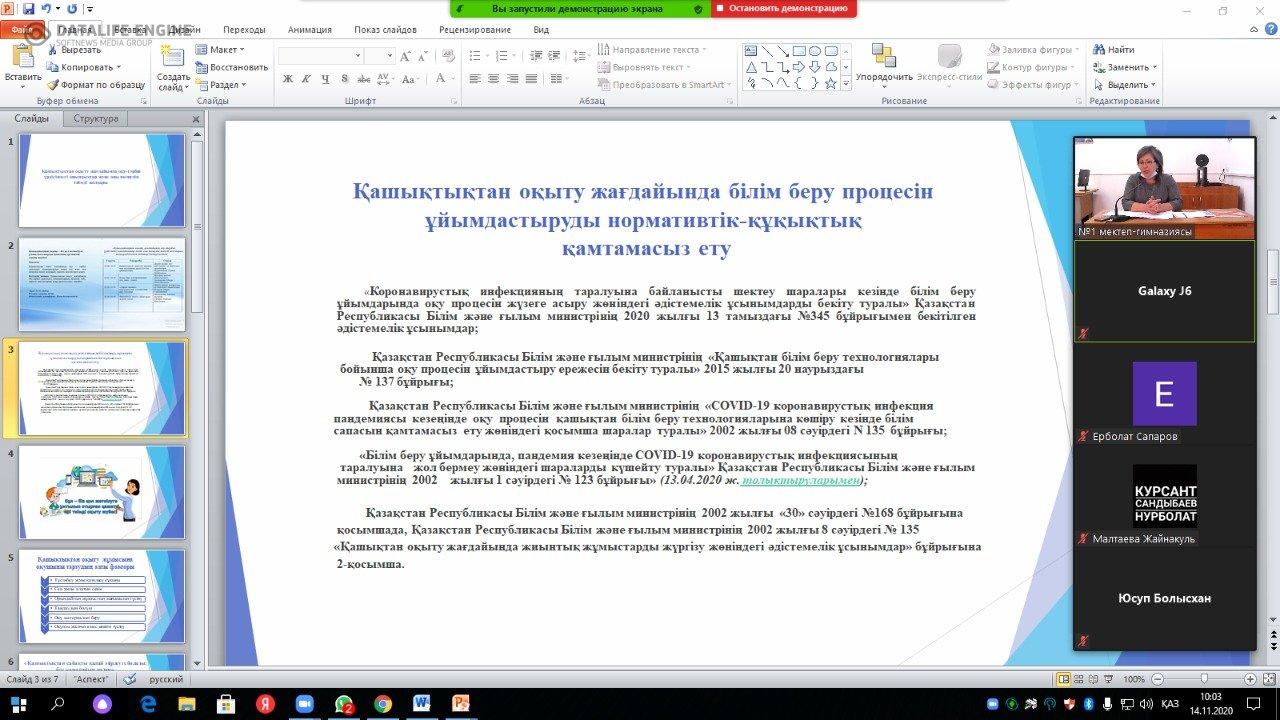Click the zoom out minus button
The width and height of the screenshot is (1280, 720).
1157,679
